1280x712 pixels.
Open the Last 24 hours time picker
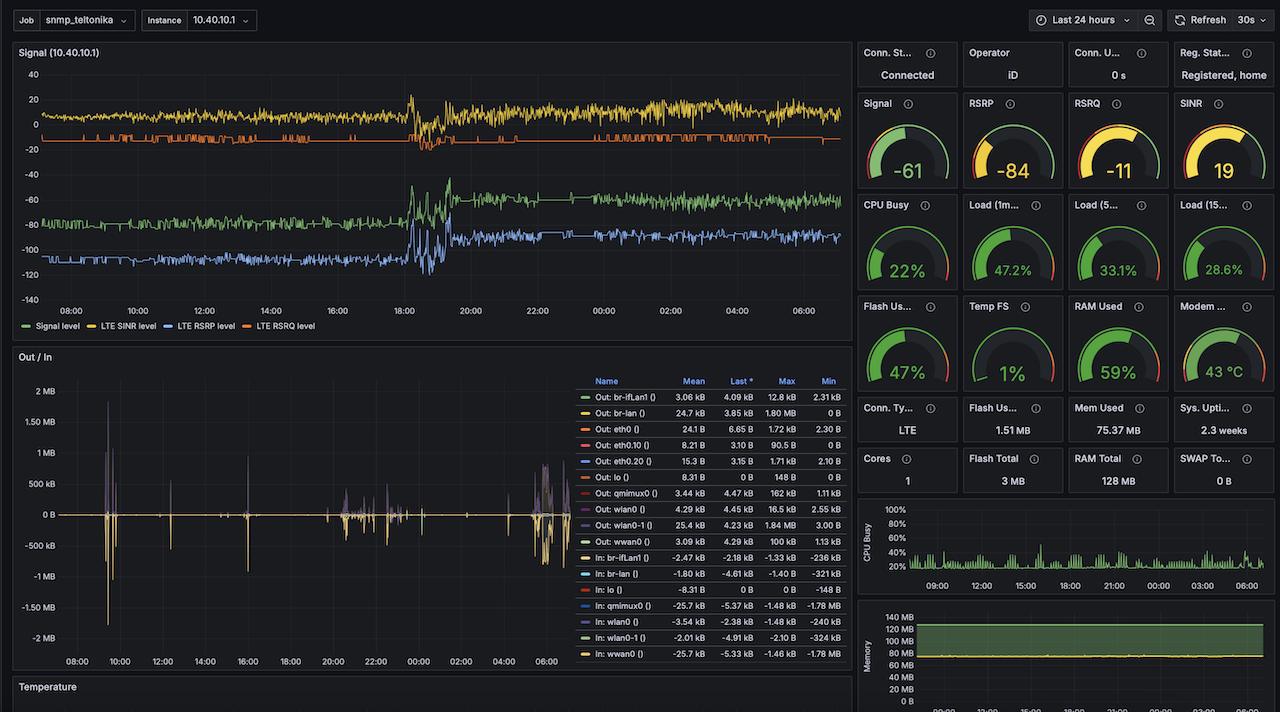point(1083,20)
